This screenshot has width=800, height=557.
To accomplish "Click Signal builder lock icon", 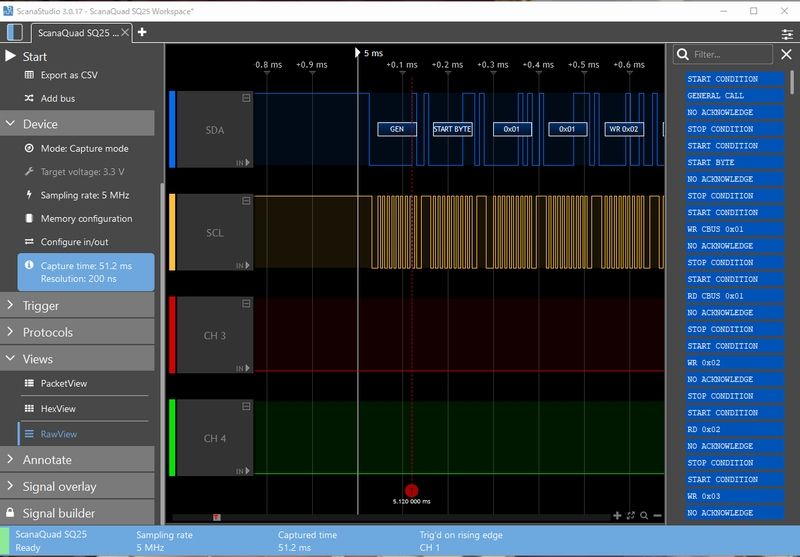I will (10, 512).
